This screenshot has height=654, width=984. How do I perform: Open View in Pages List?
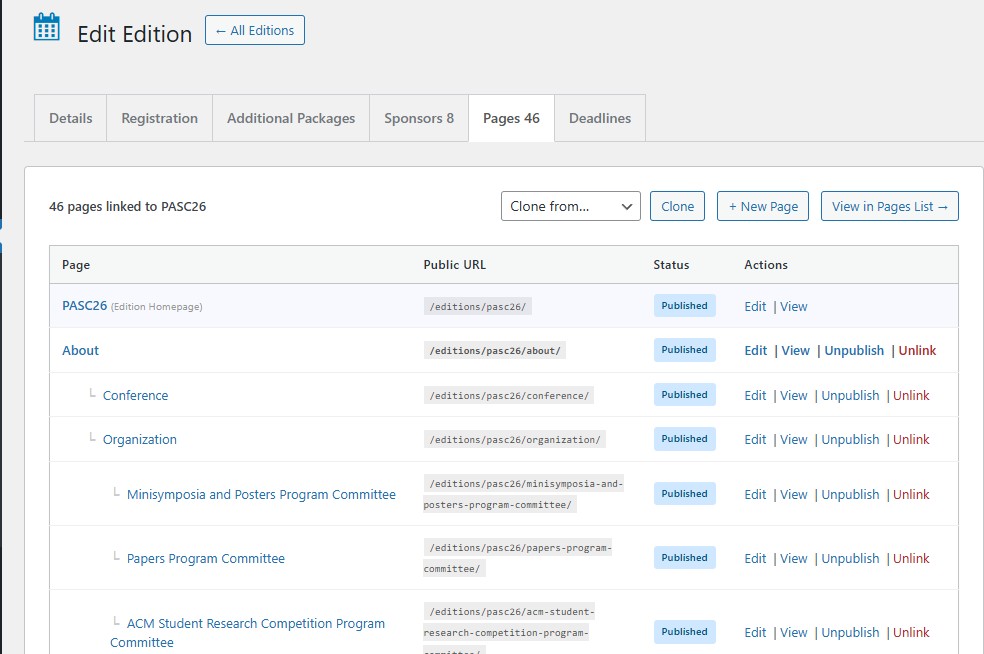click(x=889, y=206)
